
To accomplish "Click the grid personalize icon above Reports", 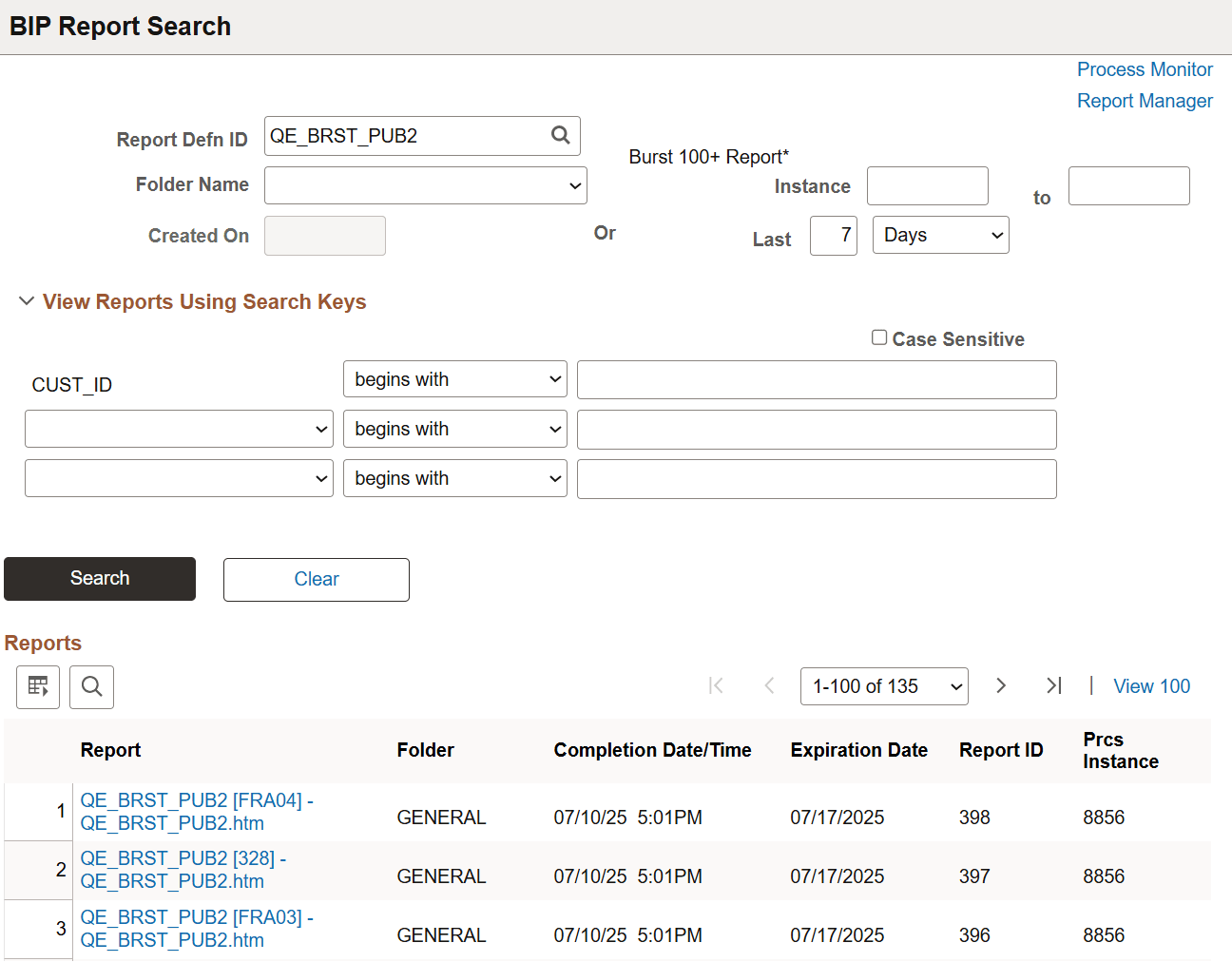I will point(37,686).
